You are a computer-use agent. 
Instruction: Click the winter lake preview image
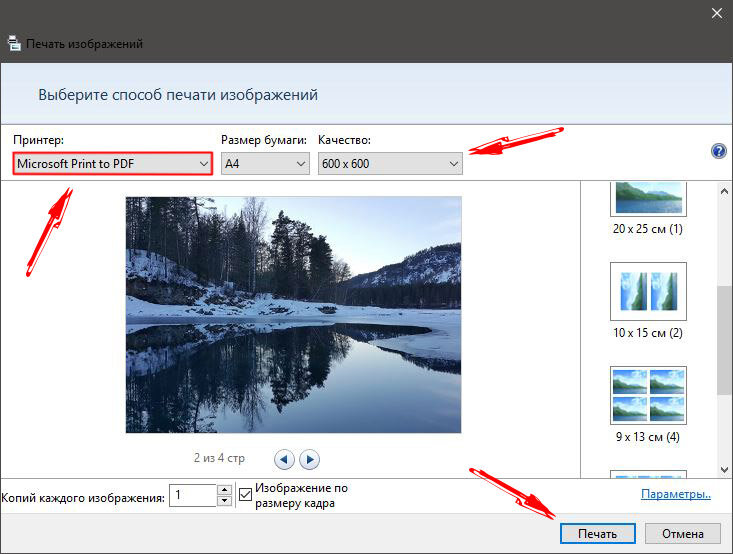click(x=293, y=315)
